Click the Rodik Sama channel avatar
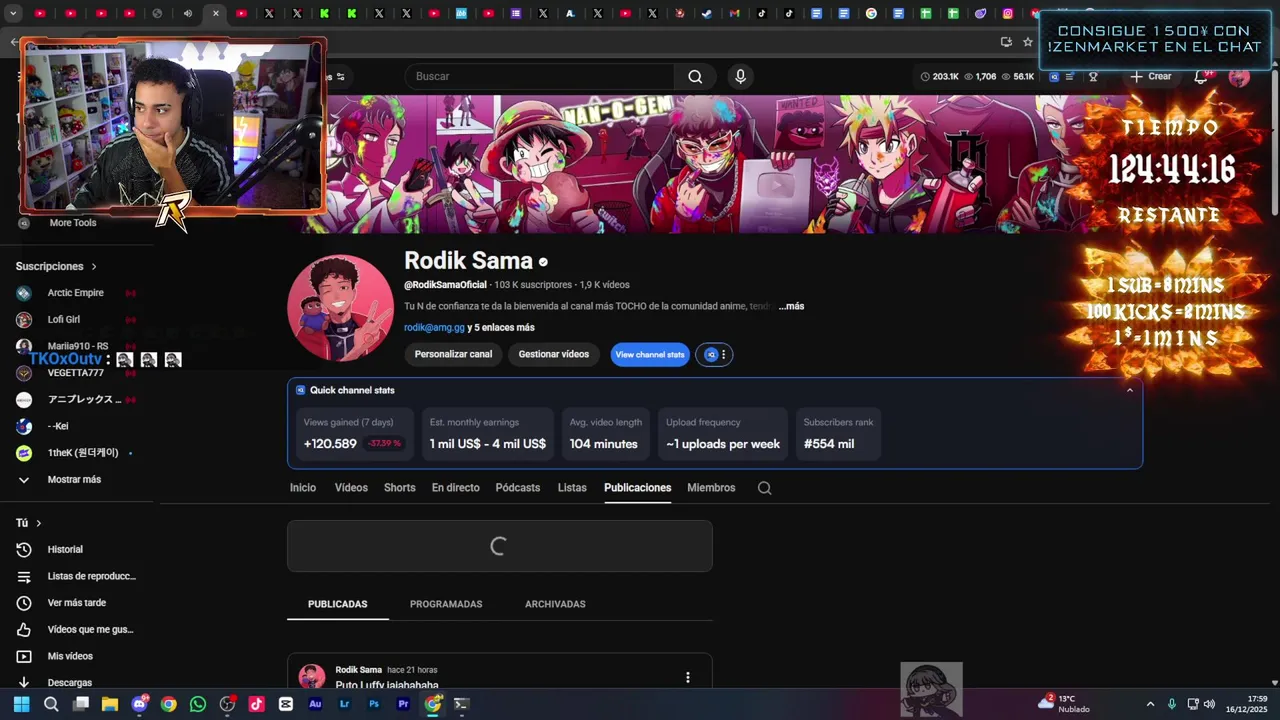The width and height of the screenshot is (1280, 720). tap(340, 307)
